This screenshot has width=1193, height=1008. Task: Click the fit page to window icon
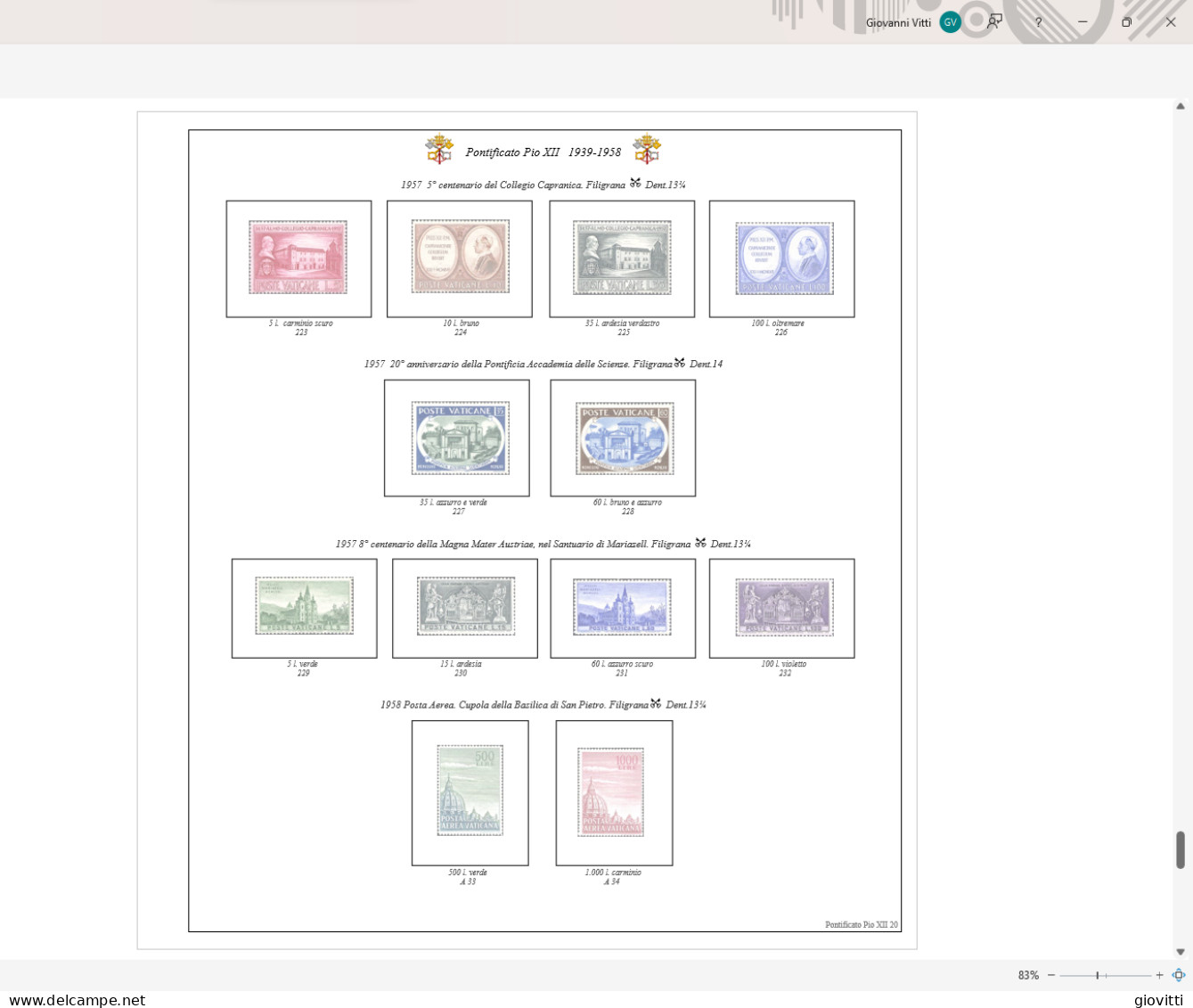(x=1179, y=975)
